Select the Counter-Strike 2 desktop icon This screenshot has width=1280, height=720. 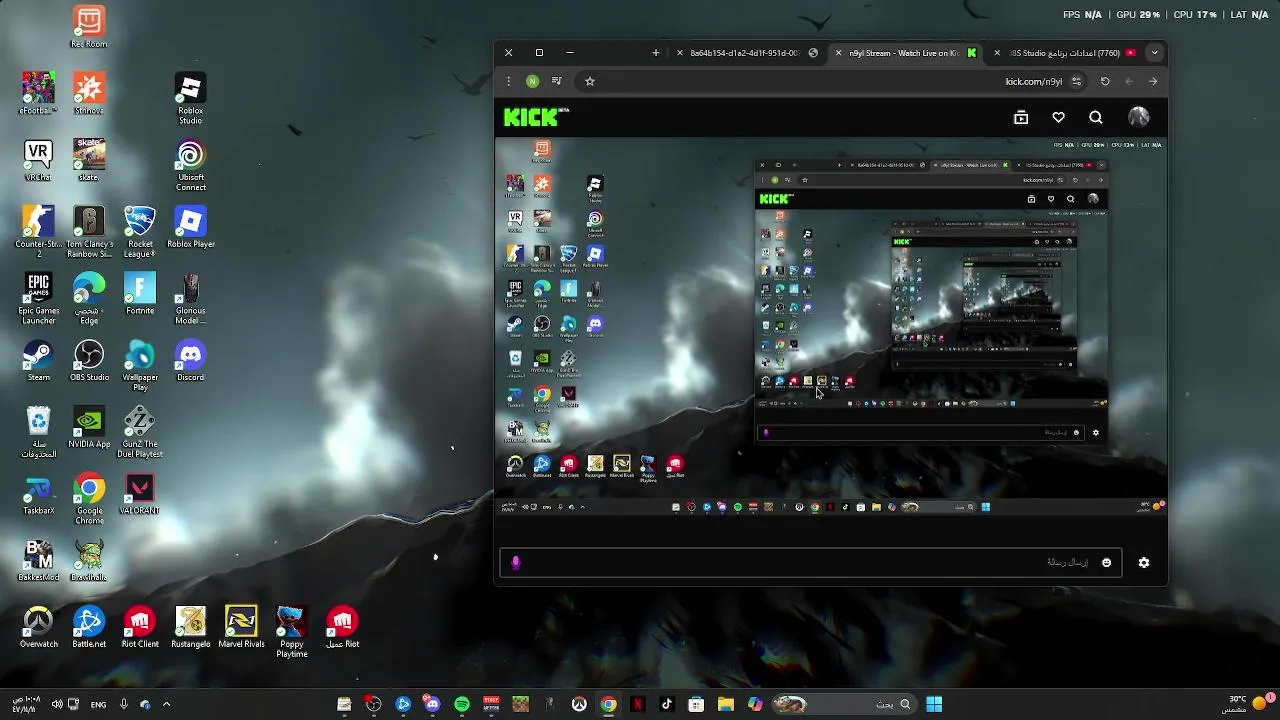[x=38, y=232]
